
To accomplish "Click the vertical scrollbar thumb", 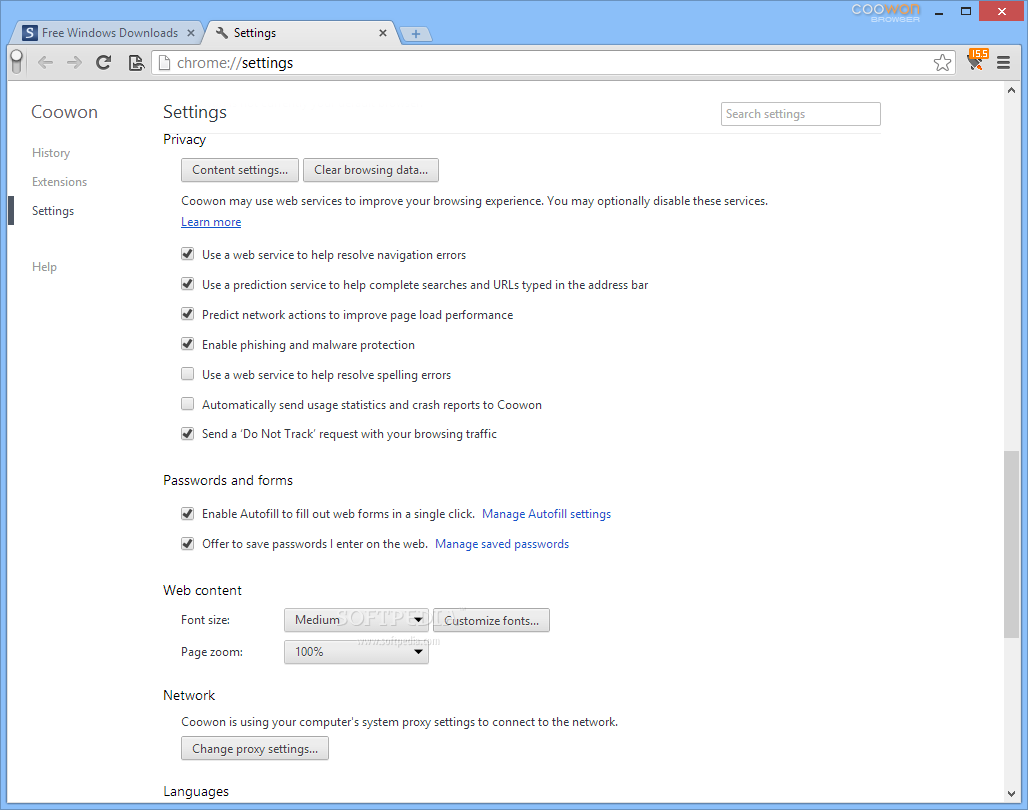I will coord(1011,544).
